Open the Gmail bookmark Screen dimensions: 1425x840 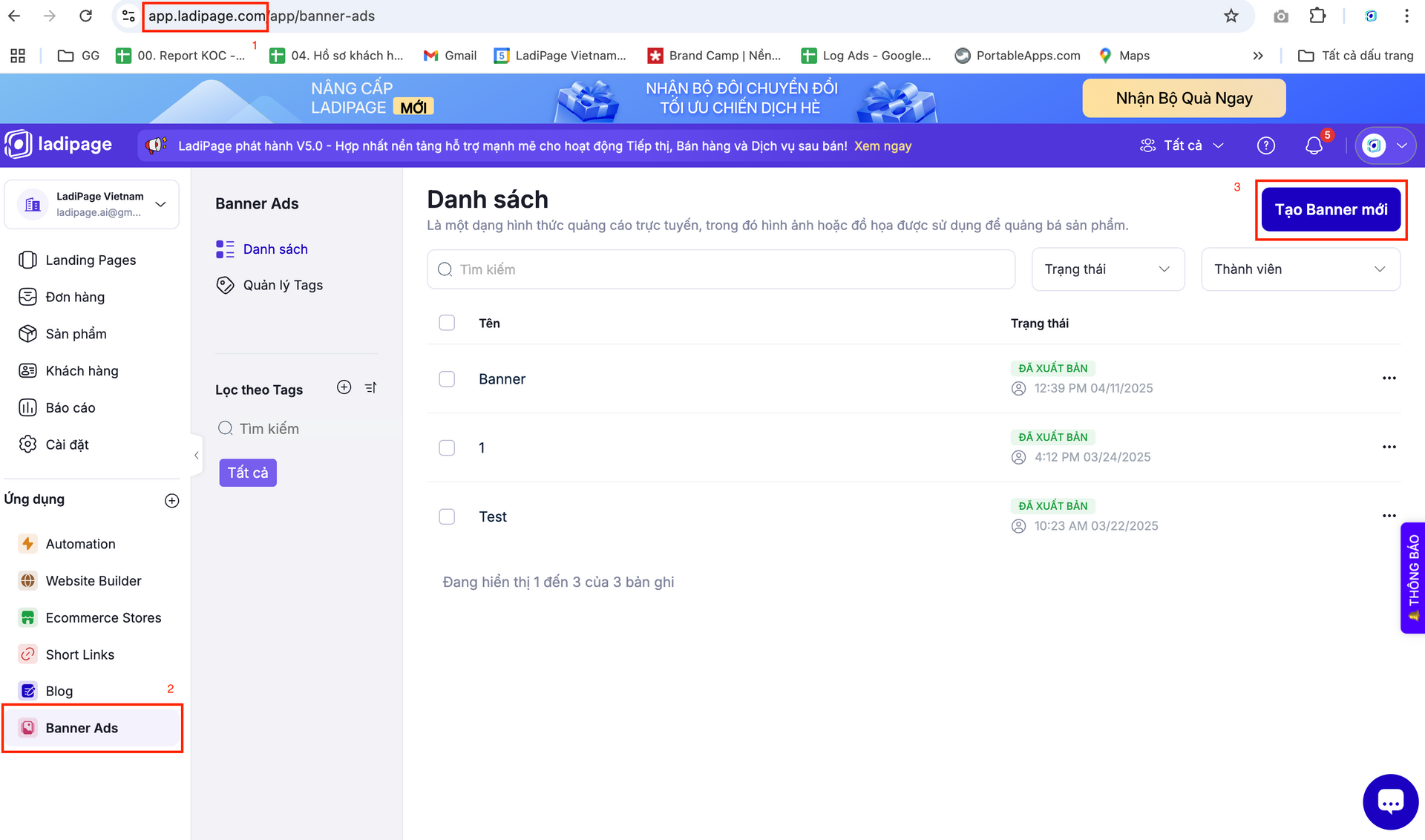coord(450,56)
